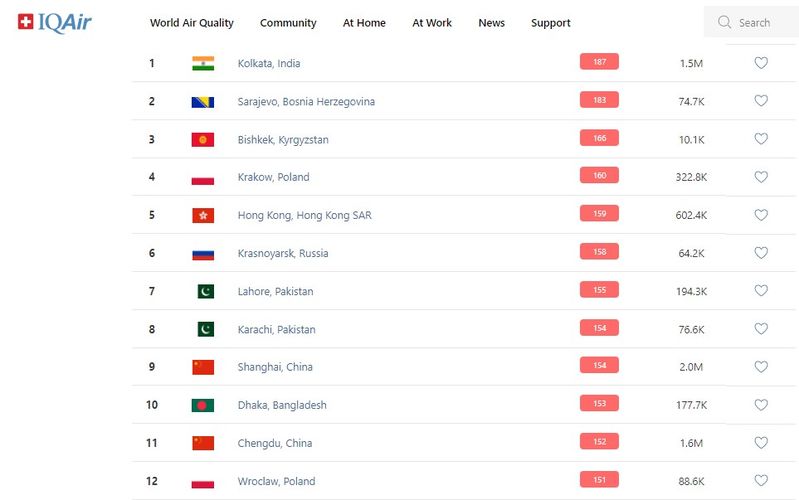Expand the At Work menu
The image size is (799, 500).
[432, 23]
